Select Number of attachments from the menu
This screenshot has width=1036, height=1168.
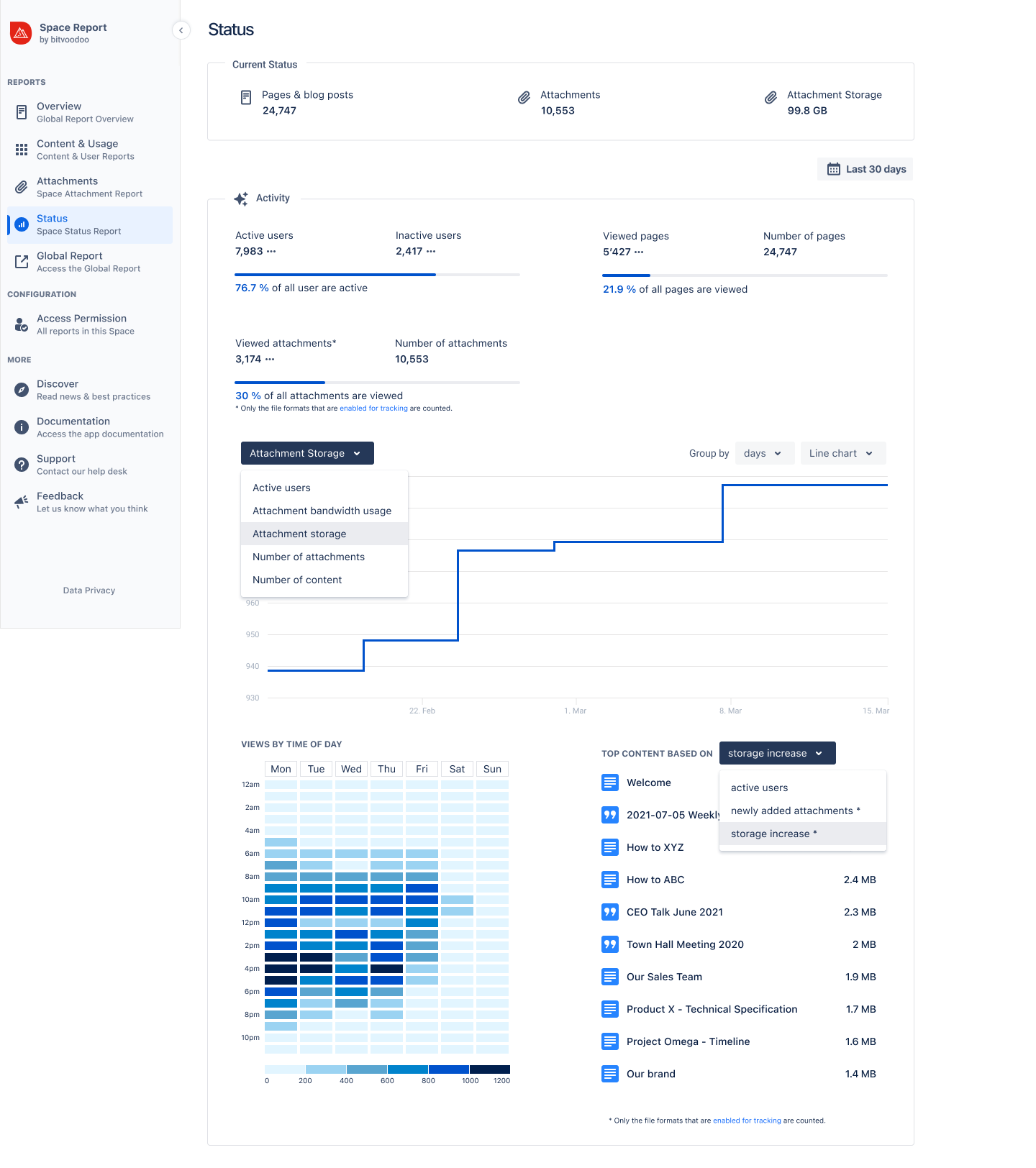[309, 557]
